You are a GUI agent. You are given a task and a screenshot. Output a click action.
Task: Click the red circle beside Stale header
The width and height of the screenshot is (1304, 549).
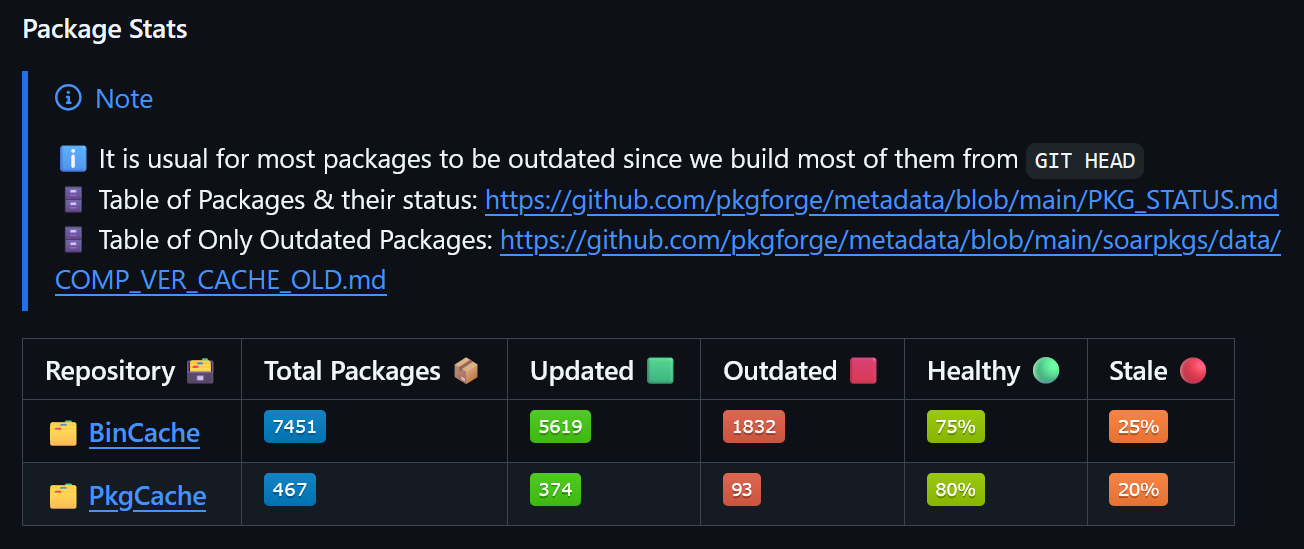1193,371
